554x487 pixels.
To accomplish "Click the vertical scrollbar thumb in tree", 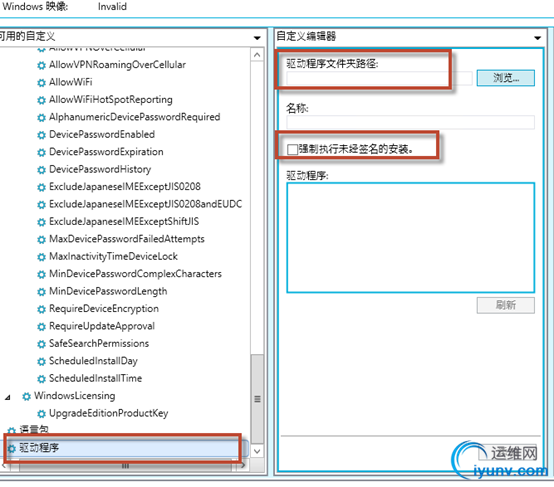I will (257, 399).
